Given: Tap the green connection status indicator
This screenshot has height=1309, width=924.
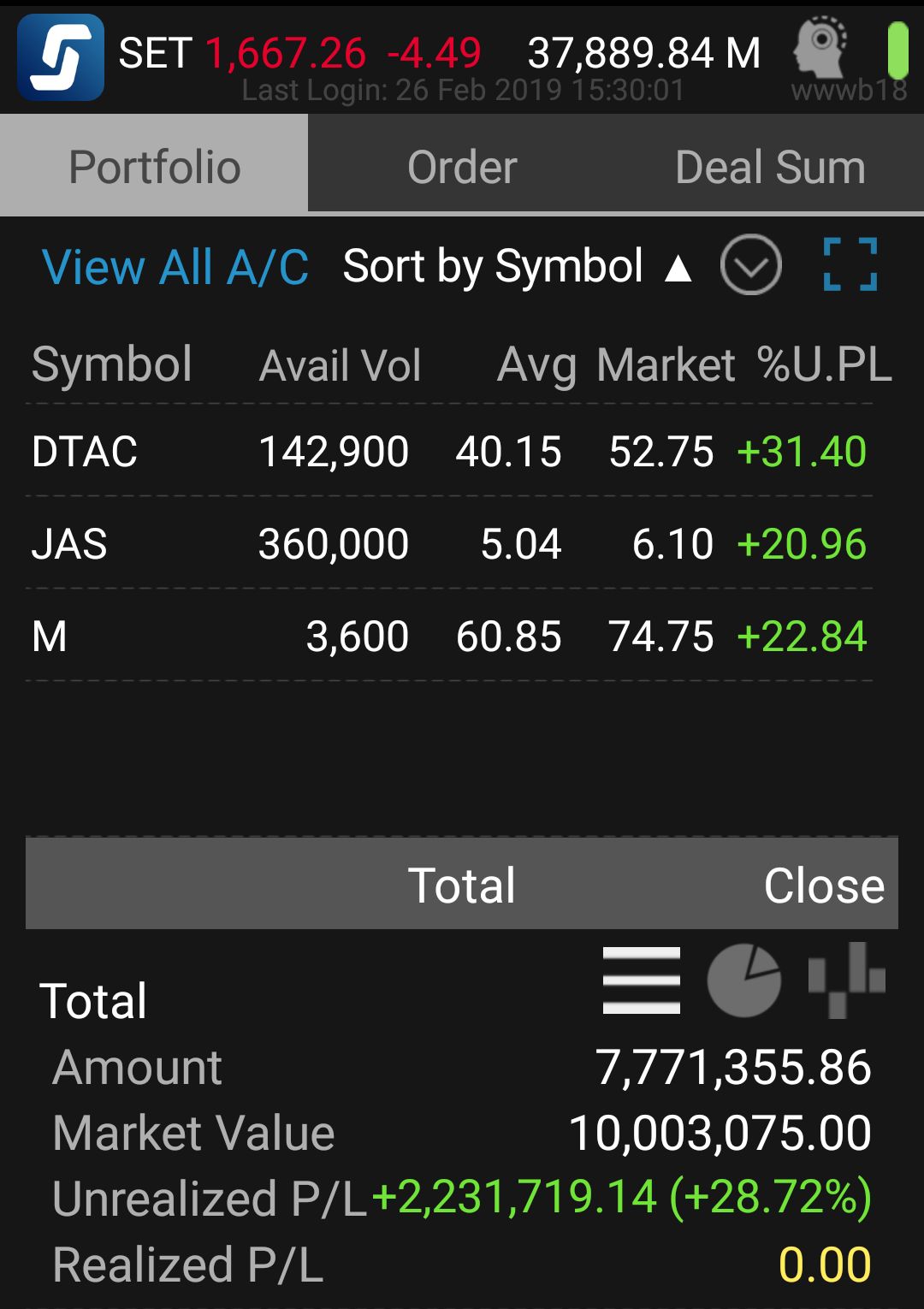Looking at the screenshot, I should point(897,51).
